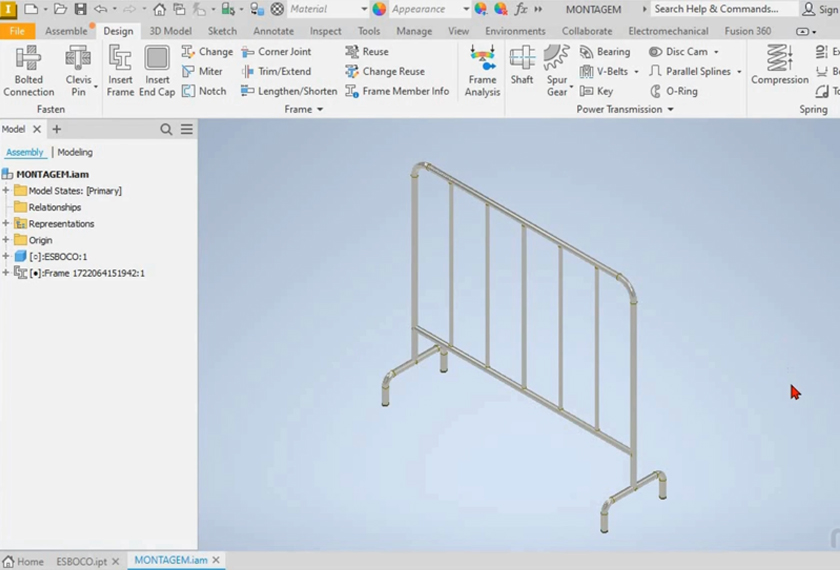This screenshot has width=840, height=570.
Task: Click the Compression spring tool
Action: pyautogui.click(x=779, y=66)
